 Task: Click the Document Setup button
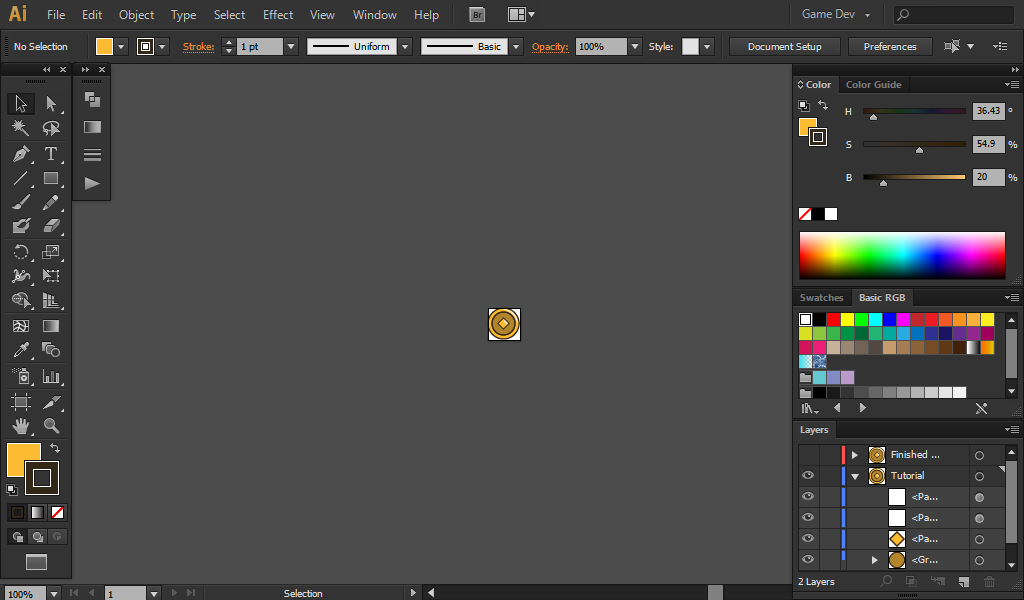784,47
